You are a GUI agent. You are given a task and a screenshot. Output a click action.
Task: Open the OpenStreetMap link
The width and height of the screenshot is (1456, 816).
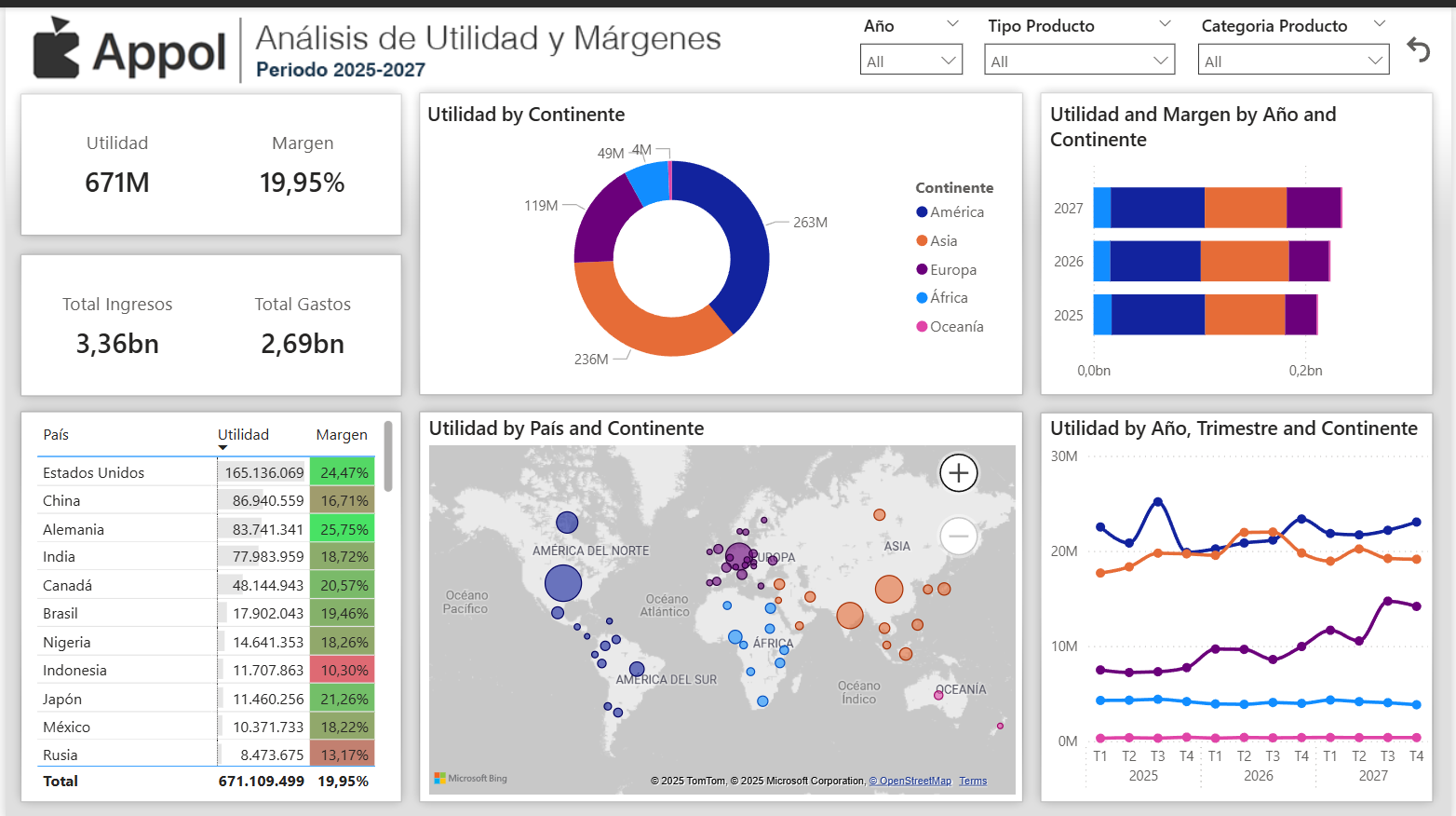tap(910, 782)
